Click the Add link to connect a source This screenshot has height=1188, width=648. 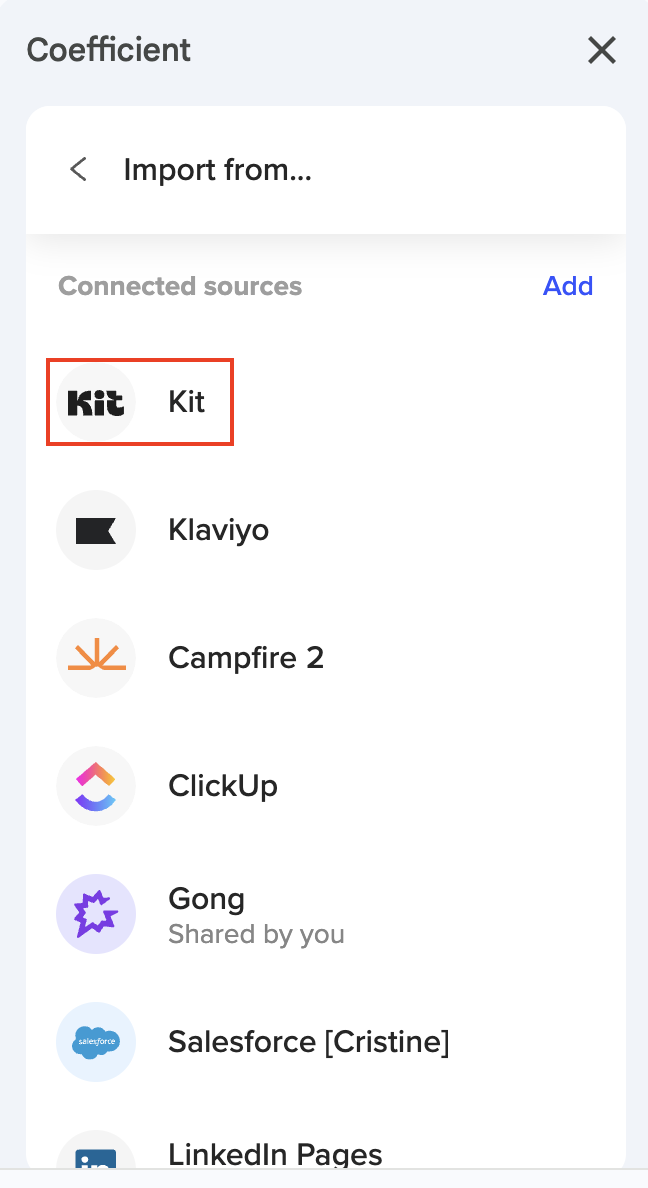pyautogui.click(x=568, y=286)
